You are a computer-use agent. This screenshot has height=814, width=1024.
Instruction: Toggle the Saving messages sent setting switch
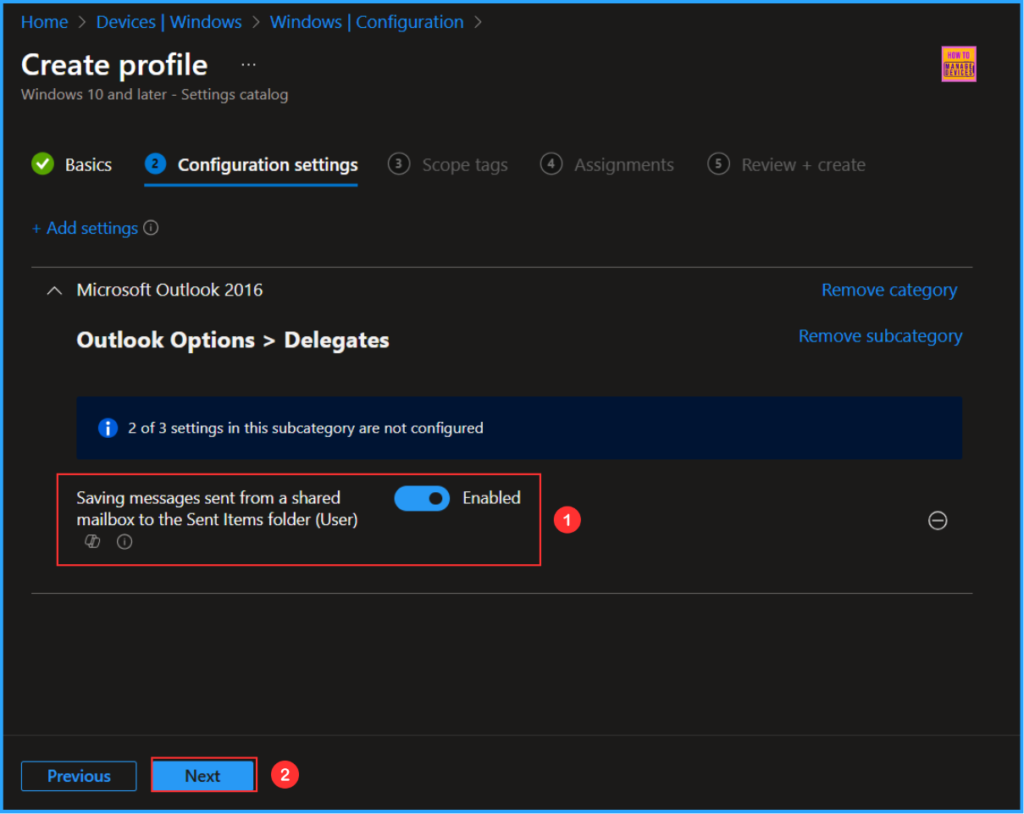point(422,498)
